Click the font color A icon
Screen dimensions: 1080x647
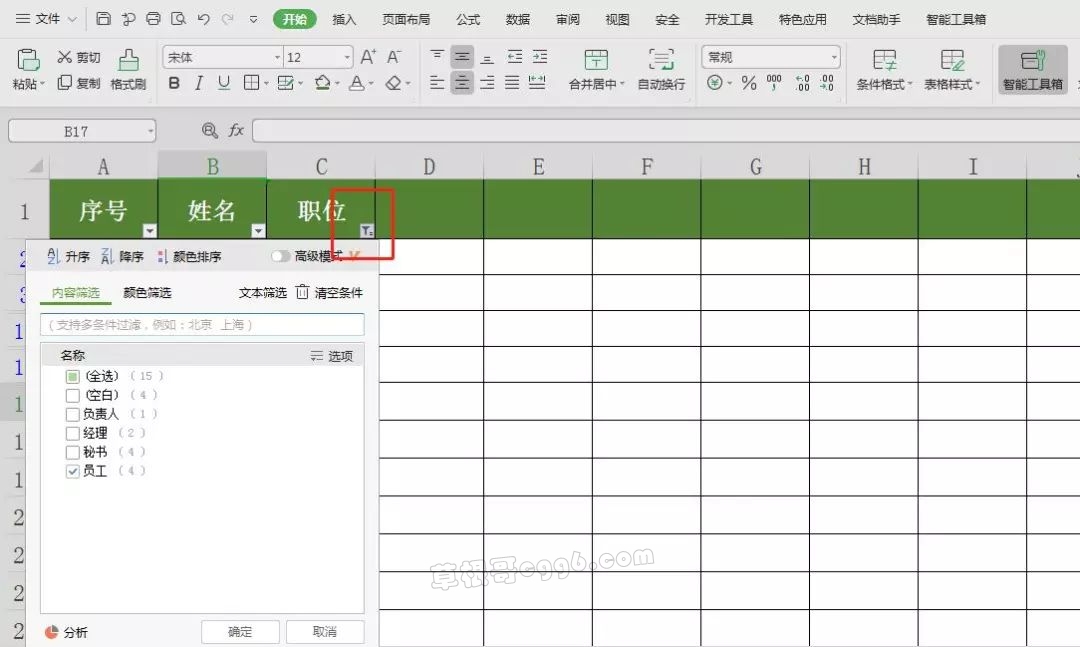tap(356, 83)
